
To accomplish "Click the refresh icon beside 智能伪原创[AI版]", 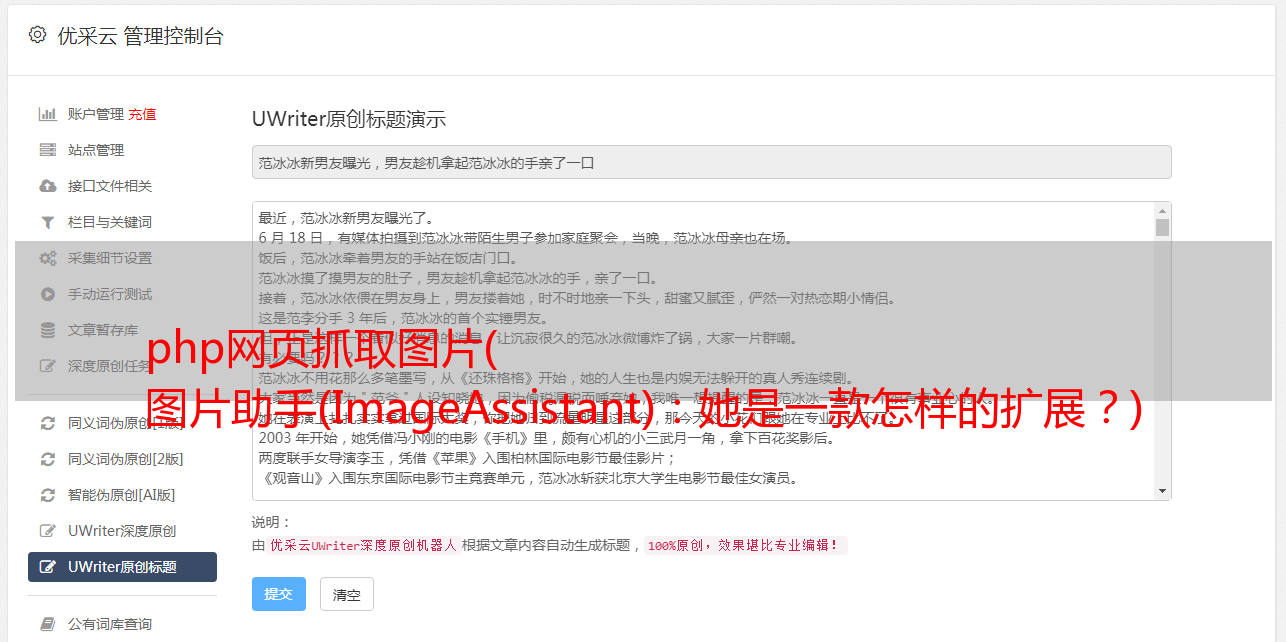I will (x=47, y=495).
